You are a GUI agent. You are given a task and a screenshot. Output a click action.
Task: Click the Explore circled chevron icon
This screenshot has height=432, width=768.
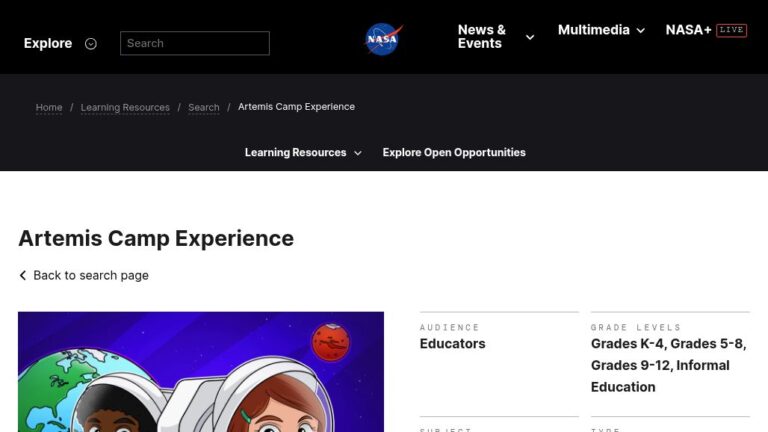91,44
